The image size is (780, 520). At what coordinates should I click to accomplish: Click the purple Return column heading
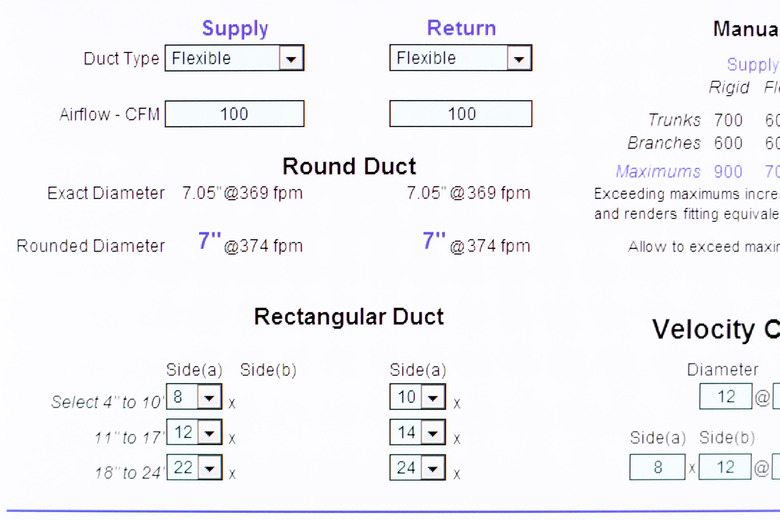pyautogui.click(x=461, y=29)
